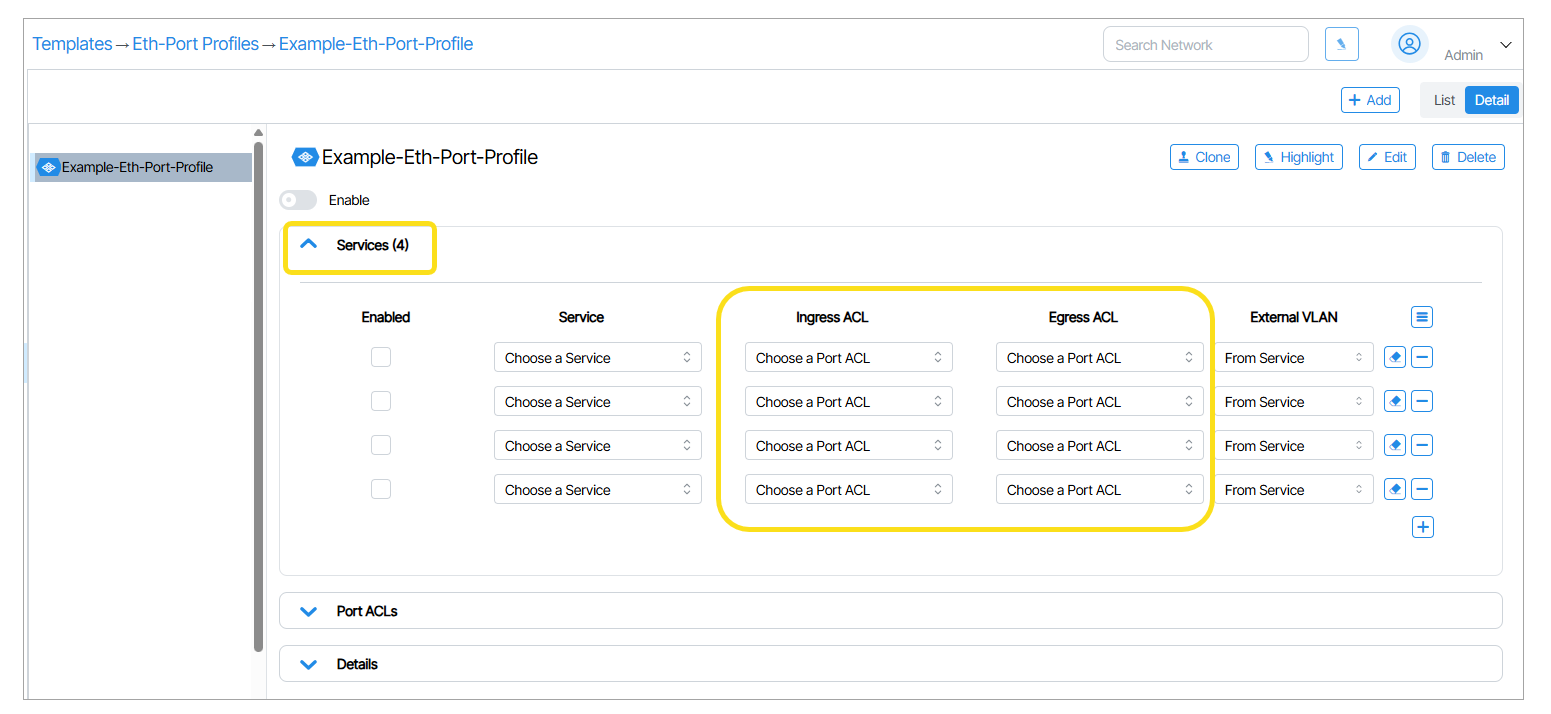This screenshot has height=714, width=1551.
Task: Click the Admin user avatar icon
Action: pyautogui.click(x=1409, y=44)
